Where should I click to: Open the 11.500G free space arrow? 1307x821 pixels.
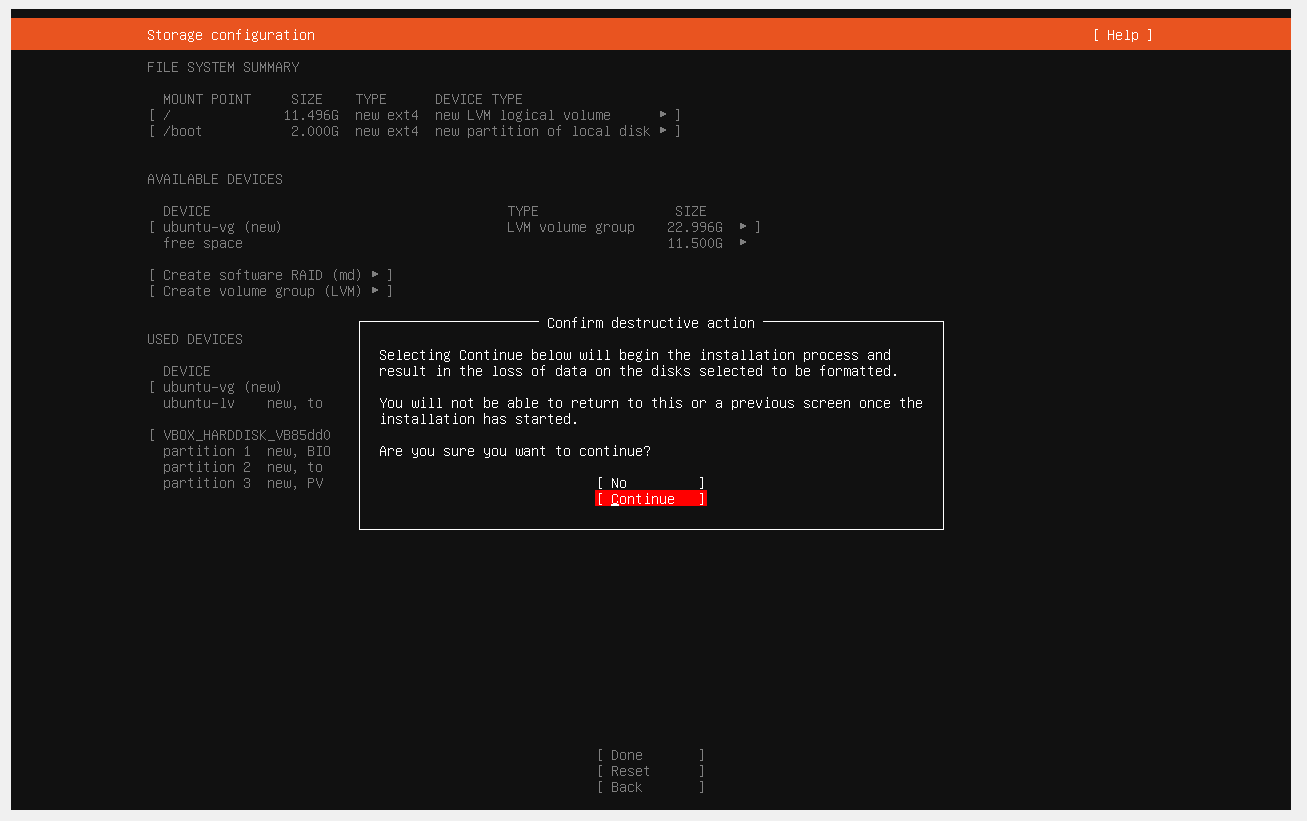coord(743,243)
